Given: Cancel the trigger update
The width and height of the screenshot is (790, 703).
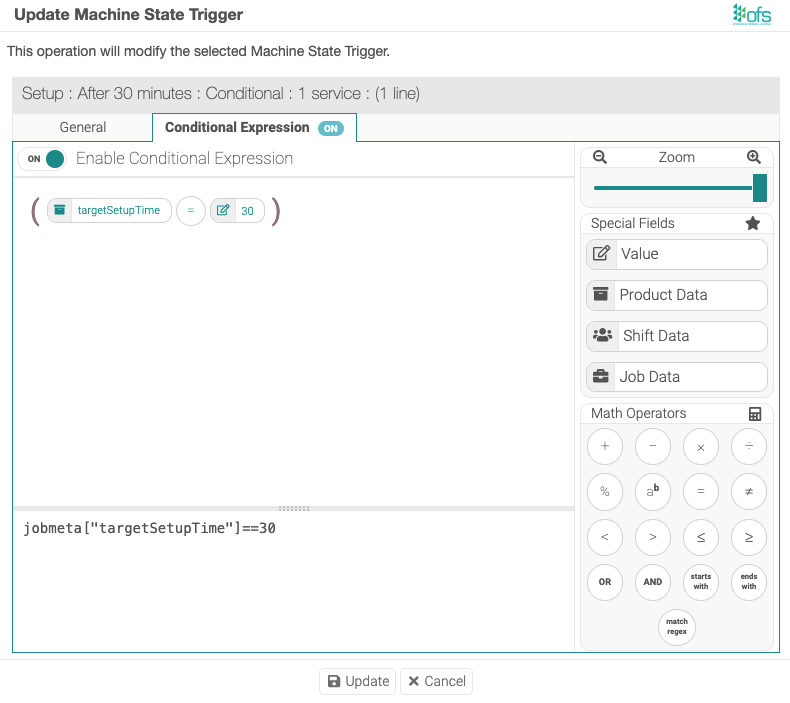Looking at the screenshot, I should click(x=436, y=681).
